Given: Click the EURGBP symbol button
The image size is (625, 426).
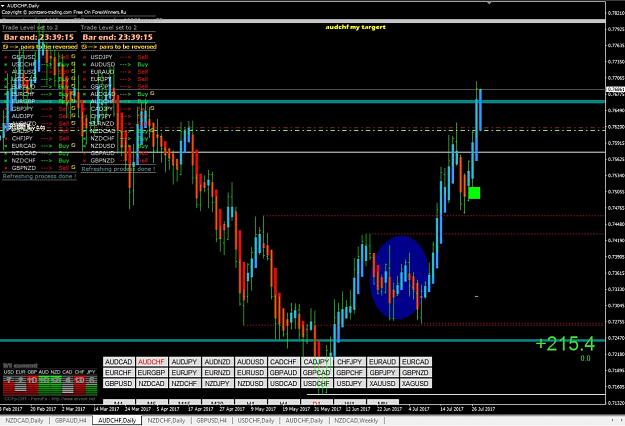Looking at the screenshot, I should (x=151, y=373).
